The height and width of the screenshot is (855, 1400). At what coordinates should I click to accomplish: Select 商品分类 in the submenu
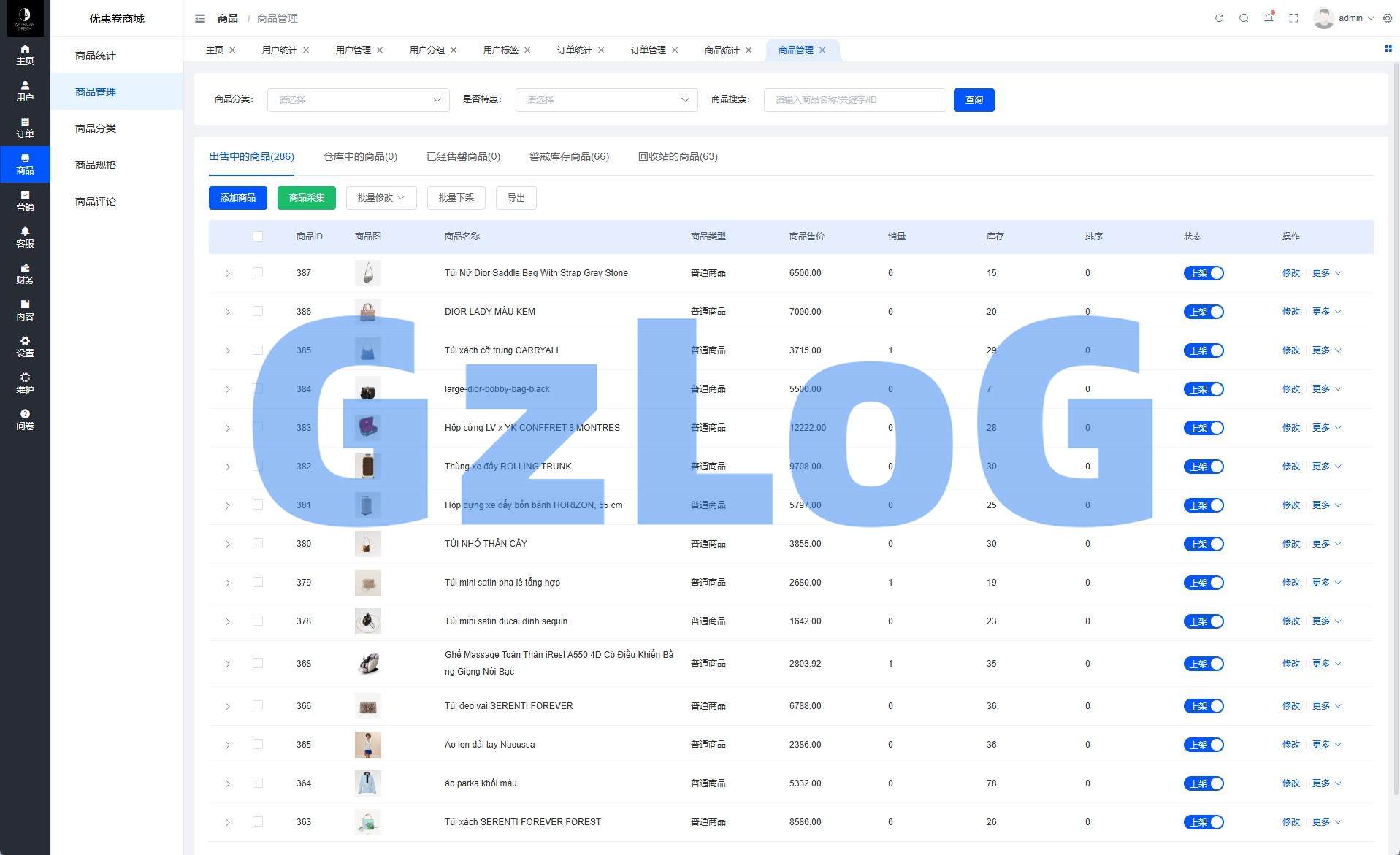pyautogui.click(x=96, y=129)
